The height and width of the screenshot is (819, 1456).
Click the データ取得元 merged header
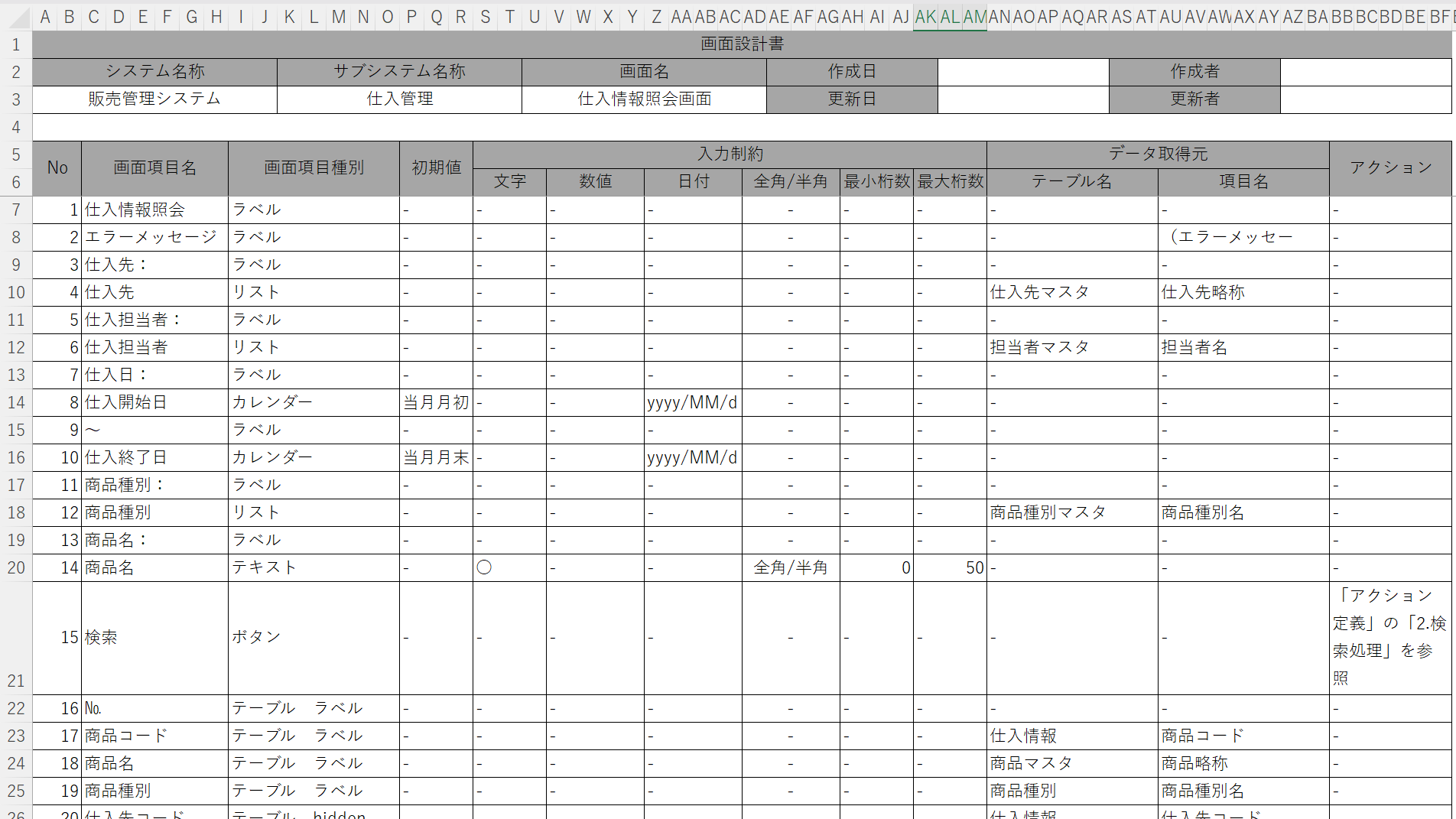click(x=1158, y=154)
